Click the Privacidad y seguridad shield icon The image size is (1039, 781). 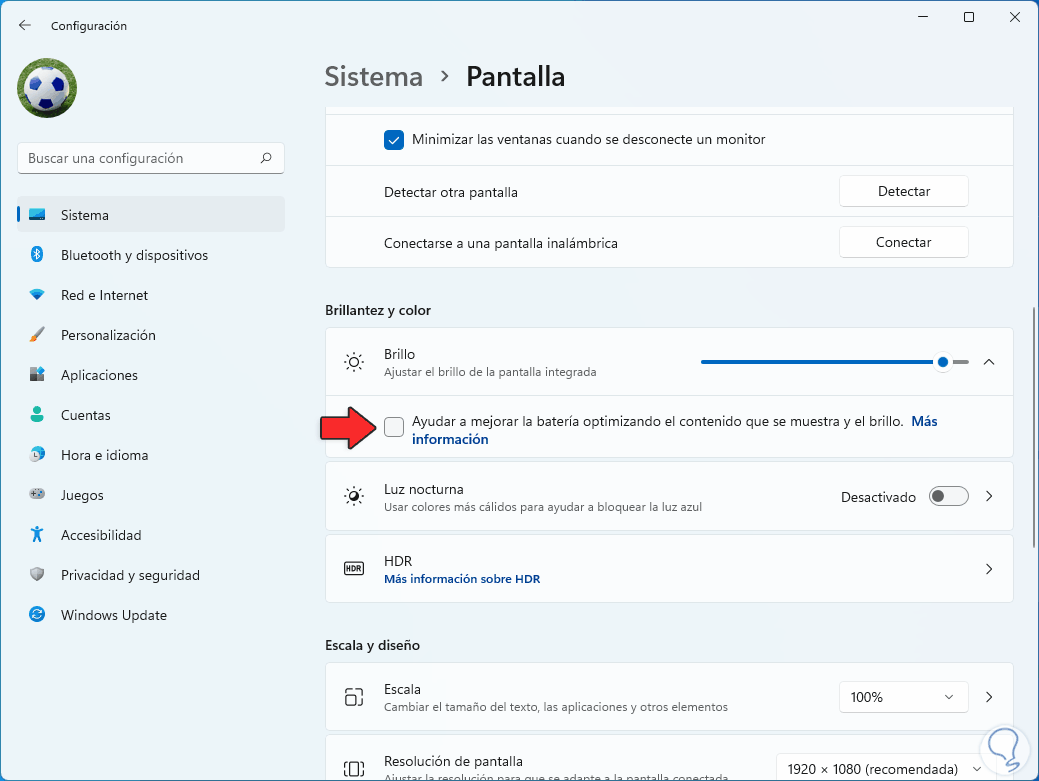tap(37, 575)
